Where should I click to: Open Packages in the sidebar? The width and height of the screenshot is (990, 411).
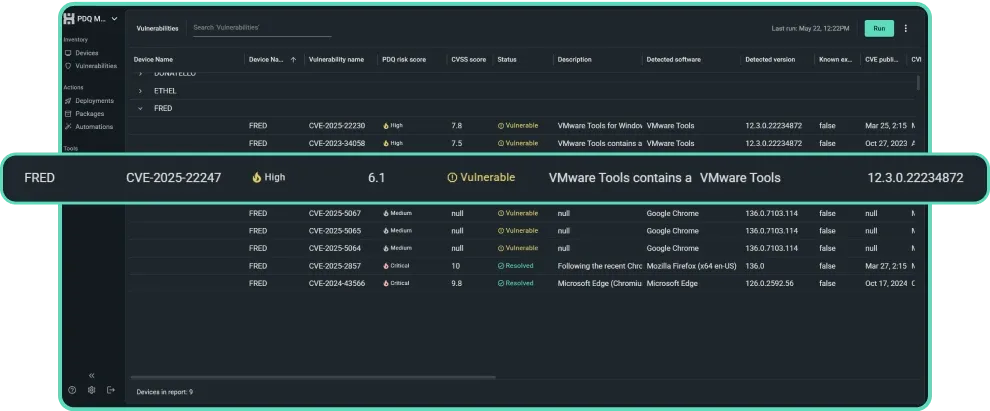[x=90, y=114]
